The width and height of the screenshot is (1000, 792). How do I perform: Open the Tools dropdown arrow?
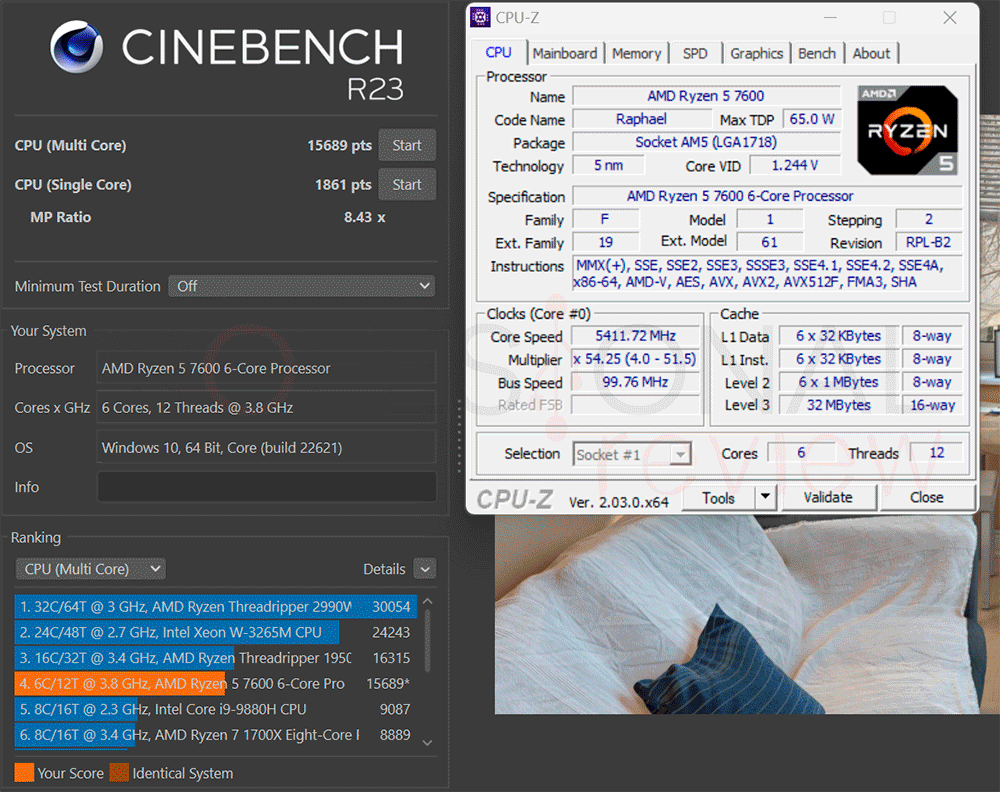click(x=765, y=498)
